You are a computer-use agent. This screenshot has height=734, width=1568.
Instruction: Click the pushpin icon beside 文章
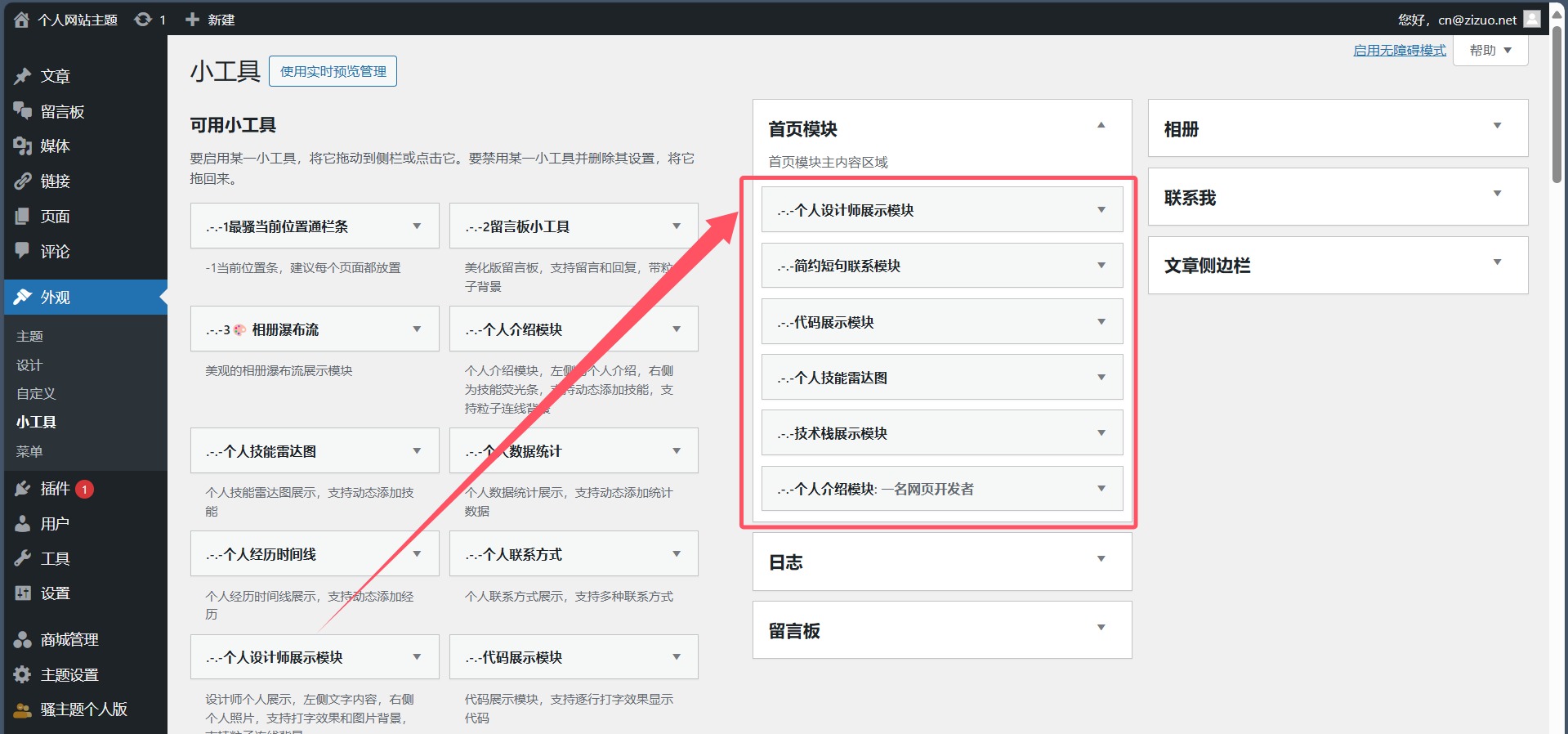tap(23, 76)
